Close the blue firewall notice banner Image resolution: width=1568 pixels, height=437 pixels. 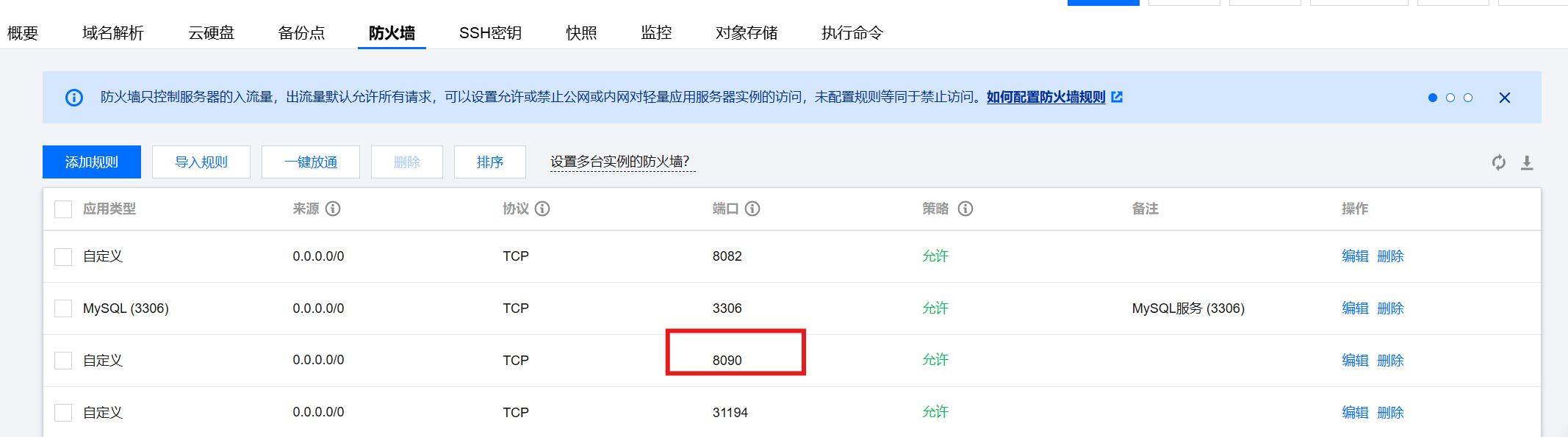(1505, 98)
